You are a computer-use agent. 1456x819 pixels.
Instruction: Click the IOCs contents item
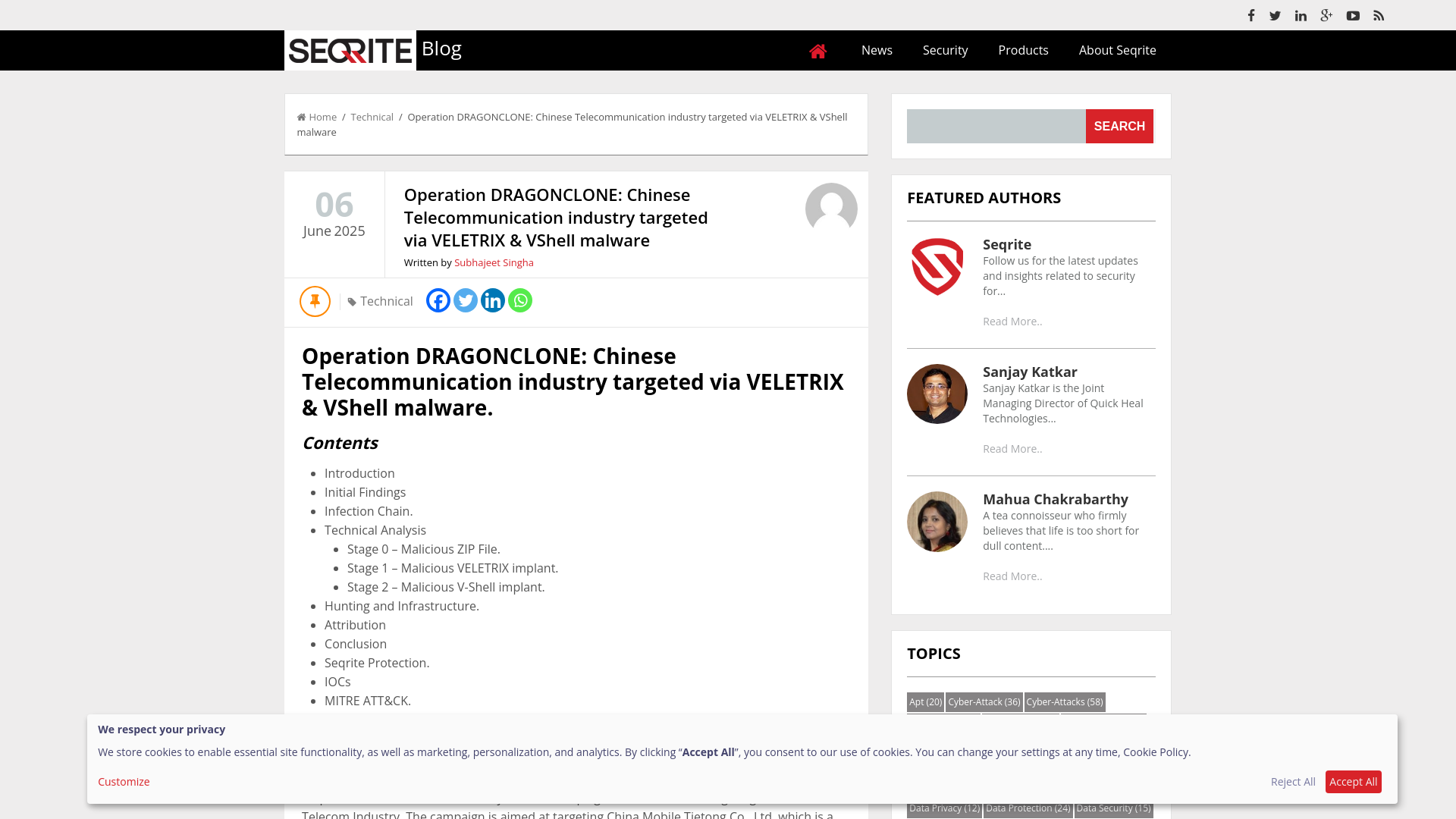click(337, 682)
